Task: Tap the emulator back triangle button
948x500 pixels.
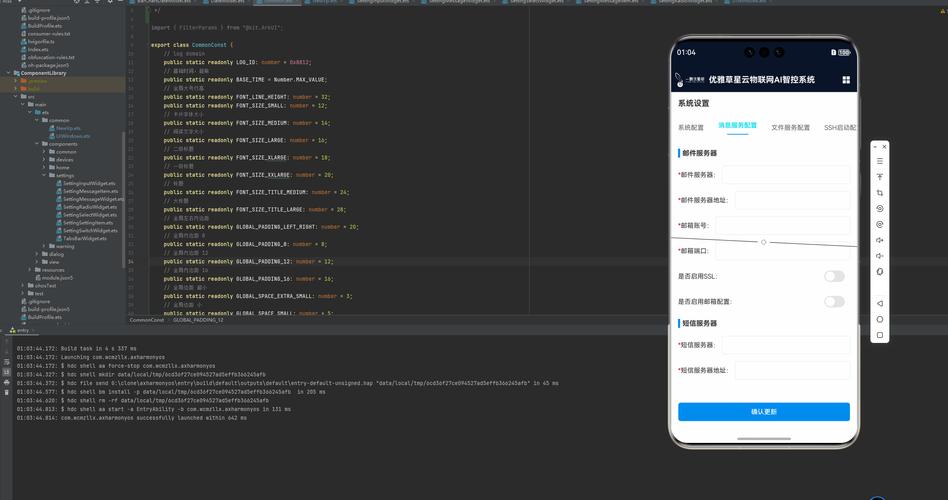Action: 880,303
